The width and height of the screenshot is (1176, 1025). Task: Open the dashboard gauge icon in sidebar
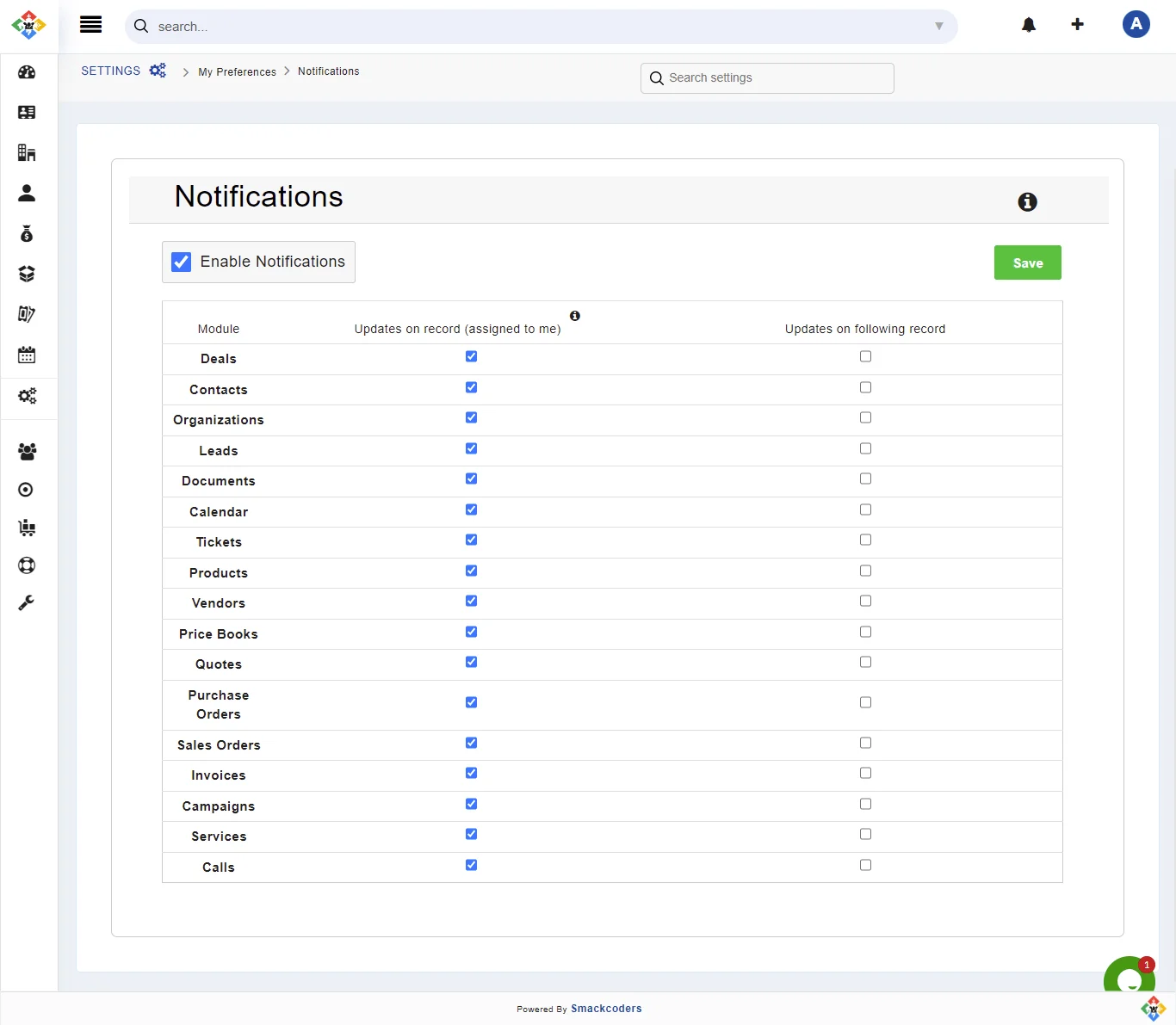tap(27, 72)
